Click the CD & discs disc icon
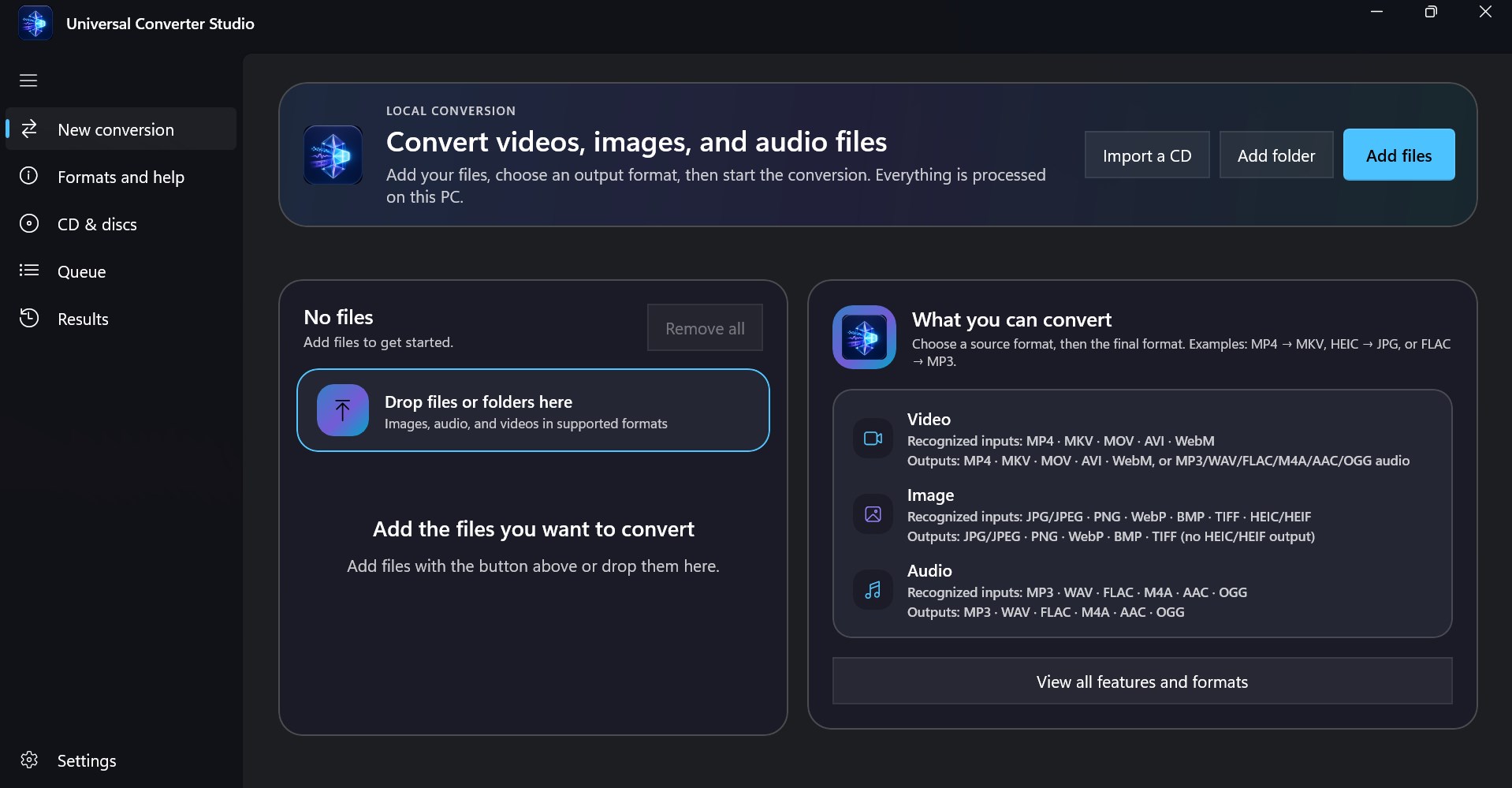This screenshot has height=788, width=1512. click(28, 223)
